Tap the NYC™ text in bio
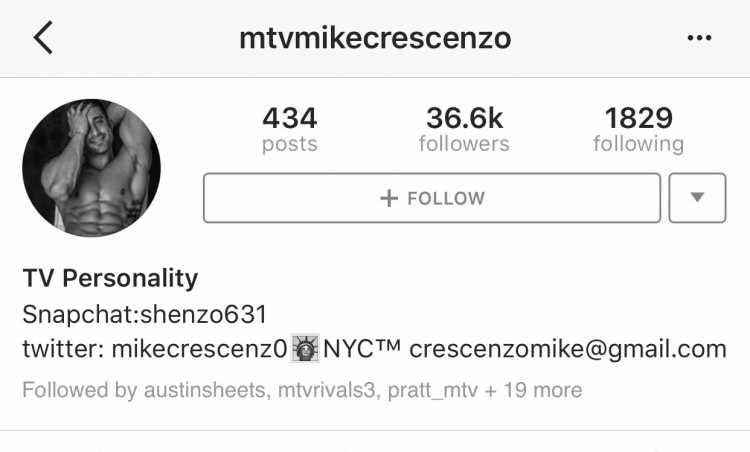 point(362,349)
